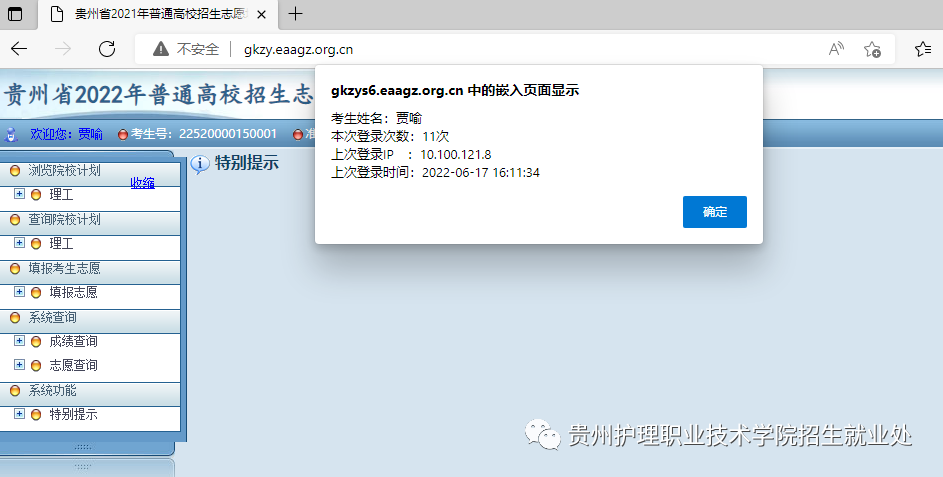
Task: Select 特别提示 item in sidebar tree
Action: click(x=73, y=414)
